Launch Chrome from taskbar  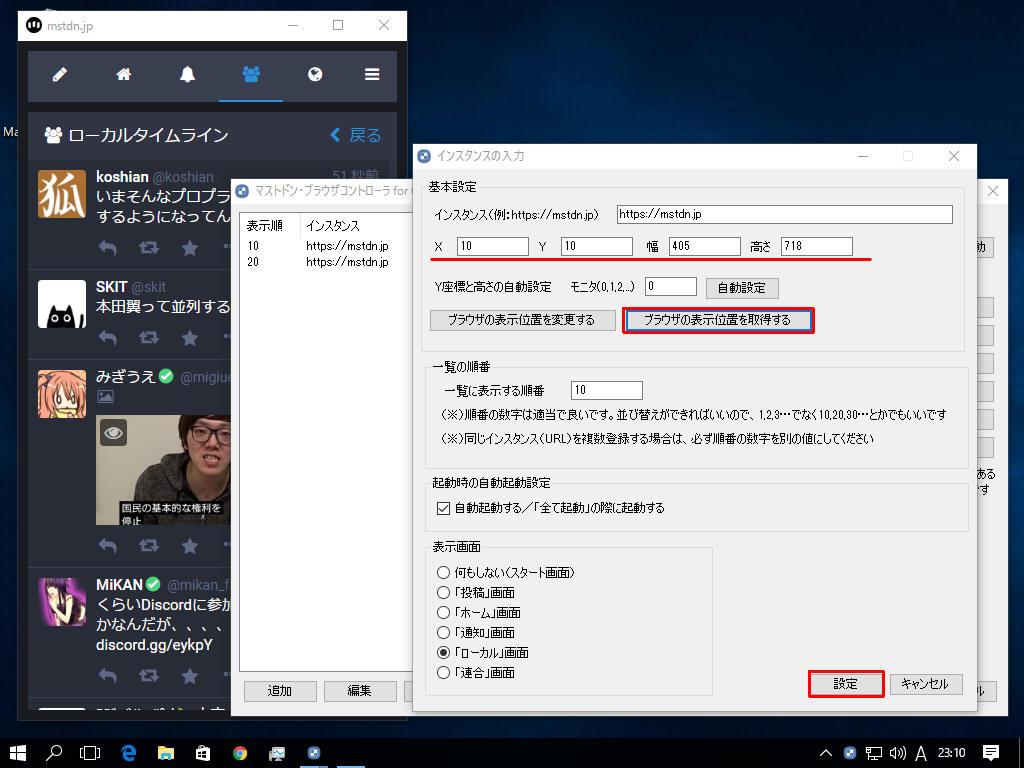tap(240, 753)
